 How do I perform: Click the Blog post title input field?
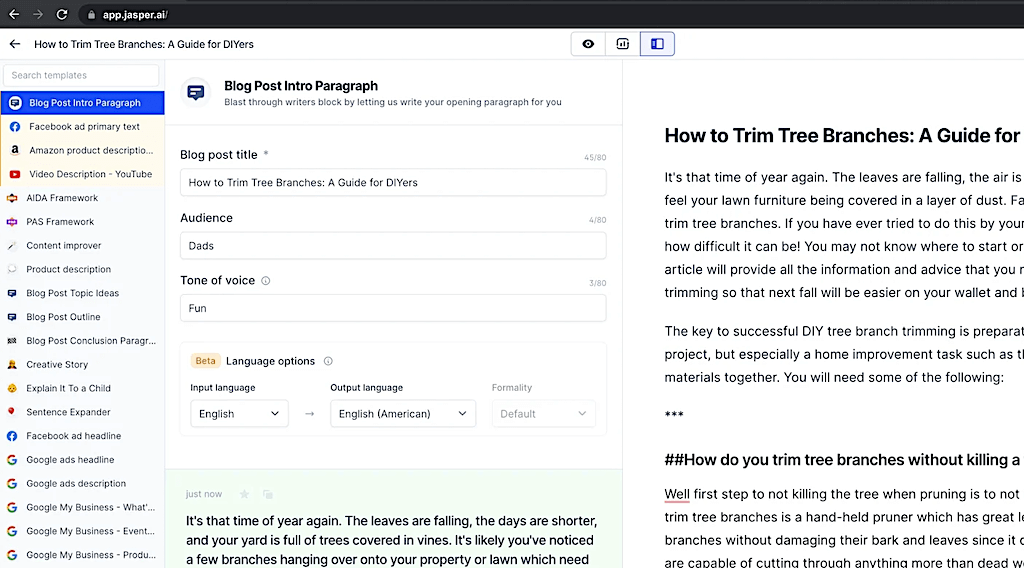[x=393, y=183]
